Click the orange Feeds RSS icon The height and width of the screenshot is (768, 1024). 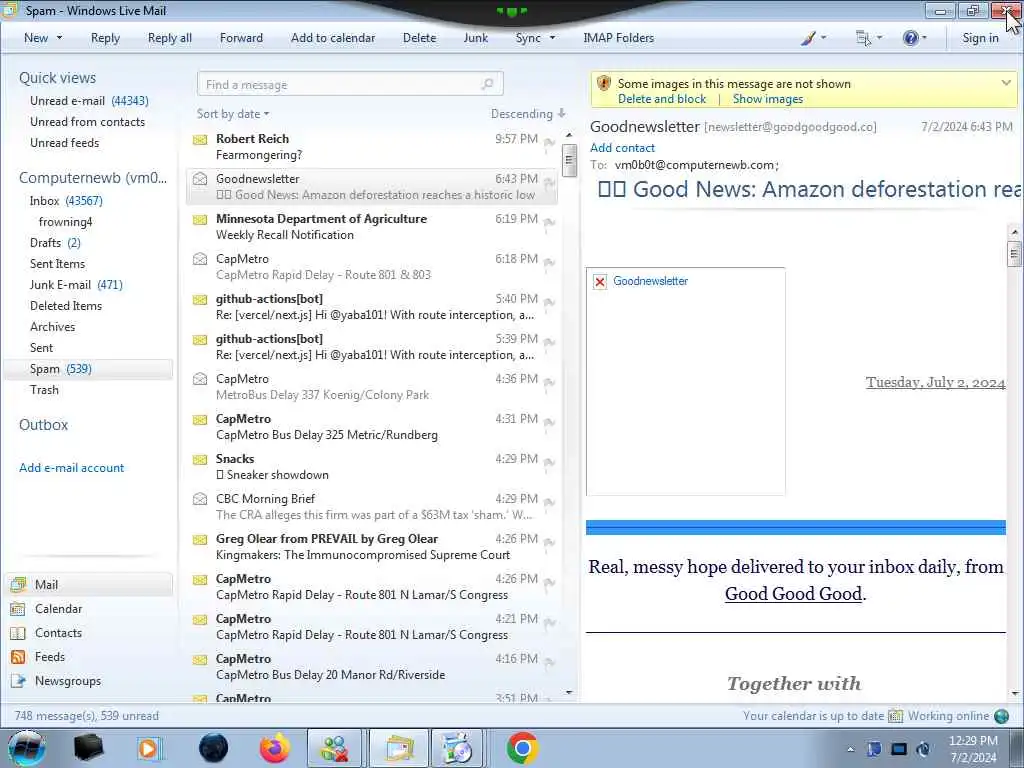(x=18, y=657)
